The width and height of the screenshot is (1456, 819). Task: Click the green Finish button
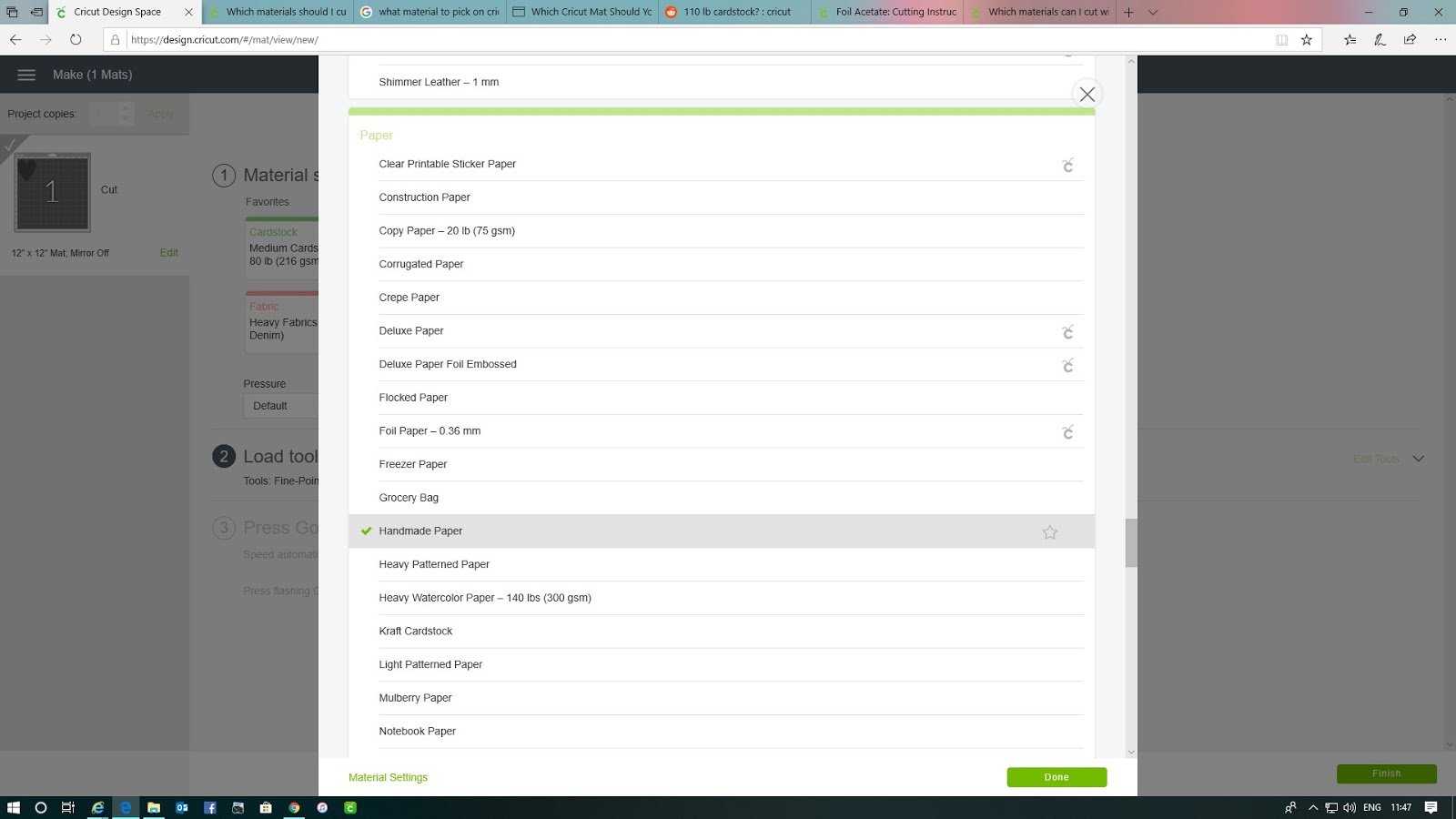(x=1386, y=773)
